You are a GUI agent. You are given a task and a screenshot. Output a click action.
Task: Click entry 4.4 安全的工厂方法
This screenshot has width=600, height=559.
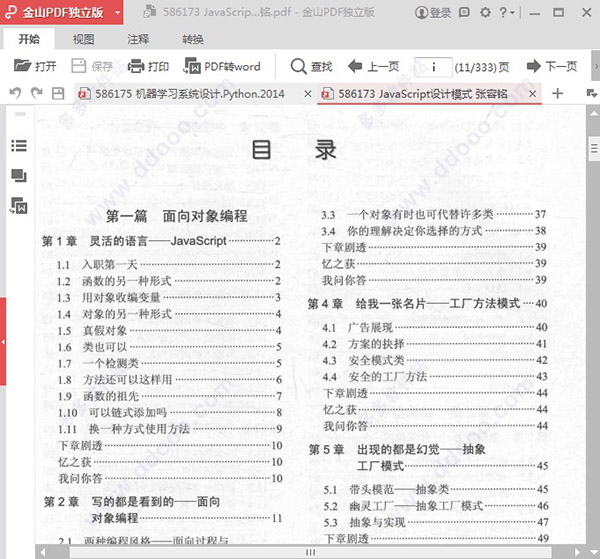(435, 377)
